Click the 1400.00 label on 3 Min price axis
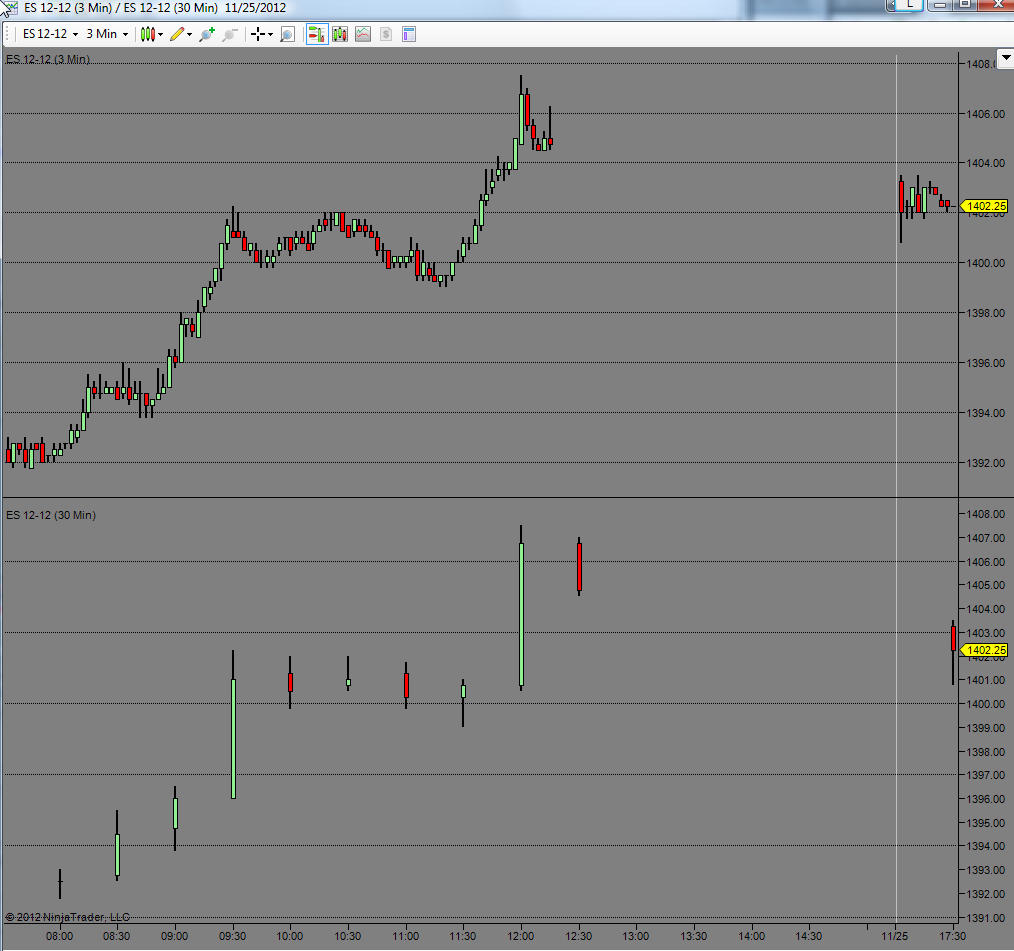 pyautogui.click(x=986, y=263)
